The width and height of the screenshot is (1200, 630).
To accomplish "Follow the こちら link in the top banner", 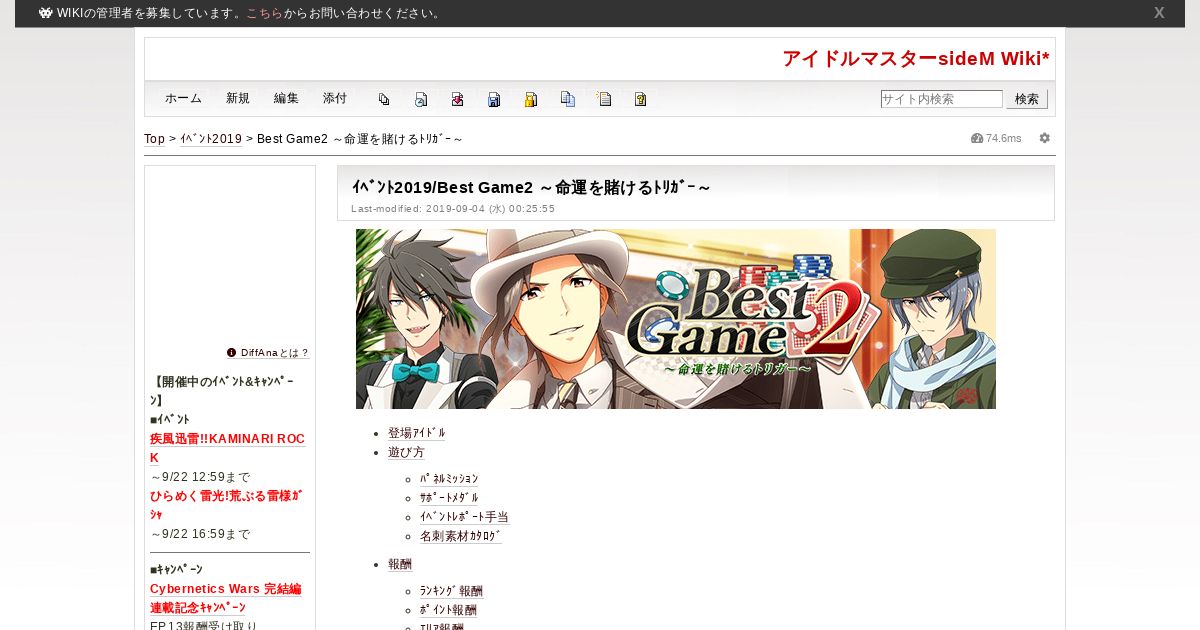I will coord(265,13).
